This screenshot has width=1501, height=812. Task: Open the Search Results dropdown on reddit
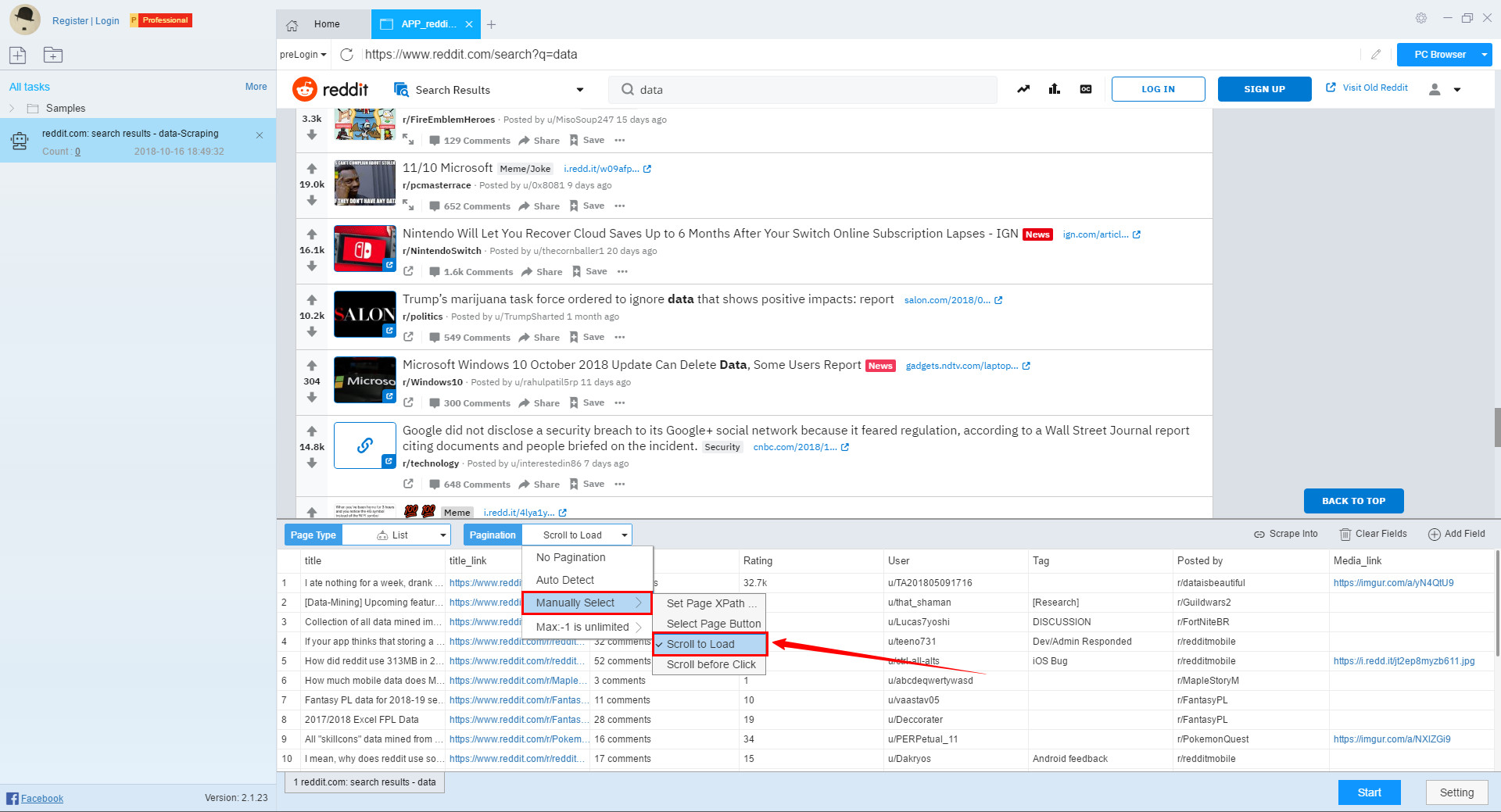pyautogui.click(x=580, y=90)
